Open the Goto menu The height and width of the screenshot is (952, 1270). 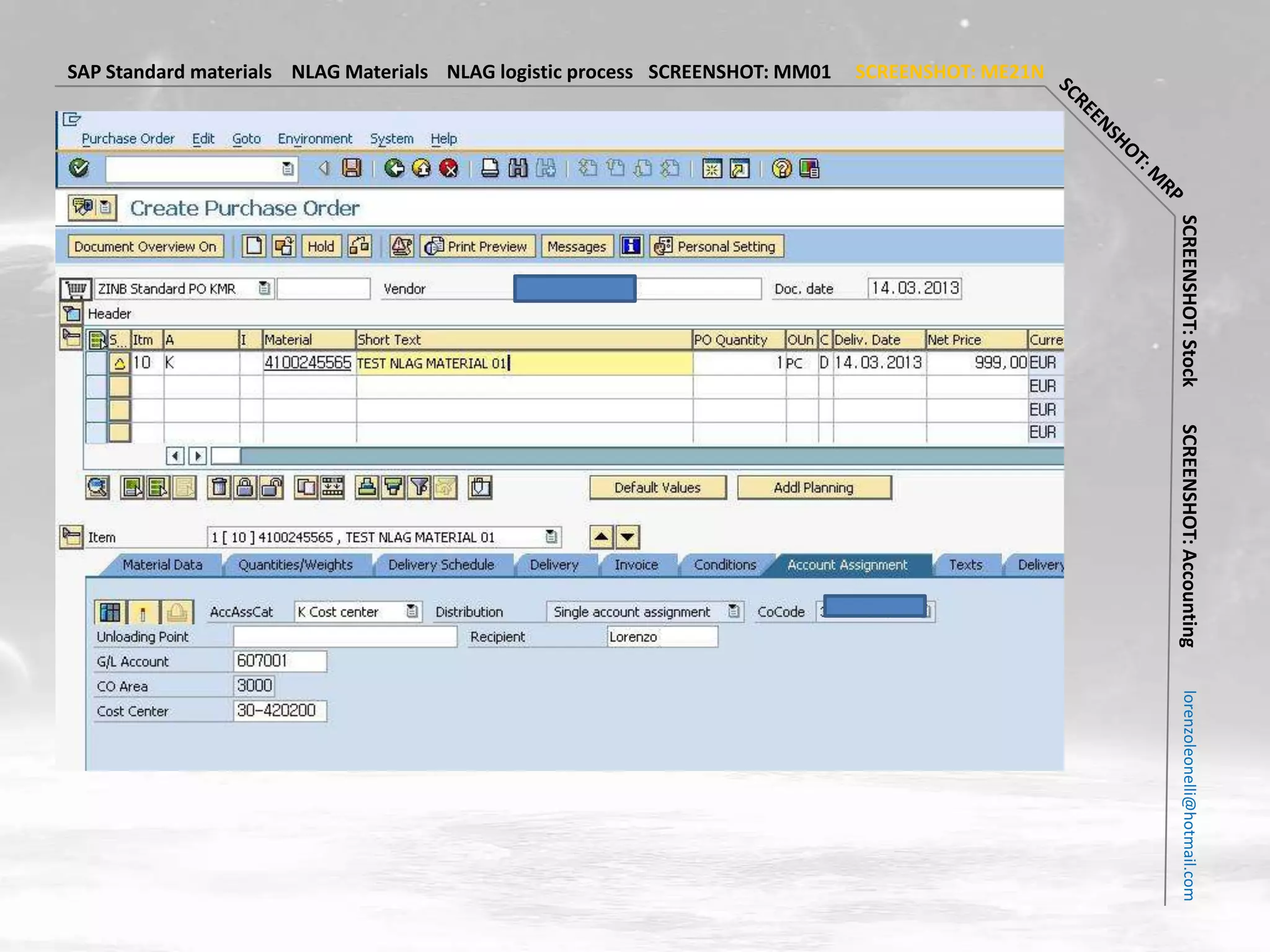tap(246, 139)
